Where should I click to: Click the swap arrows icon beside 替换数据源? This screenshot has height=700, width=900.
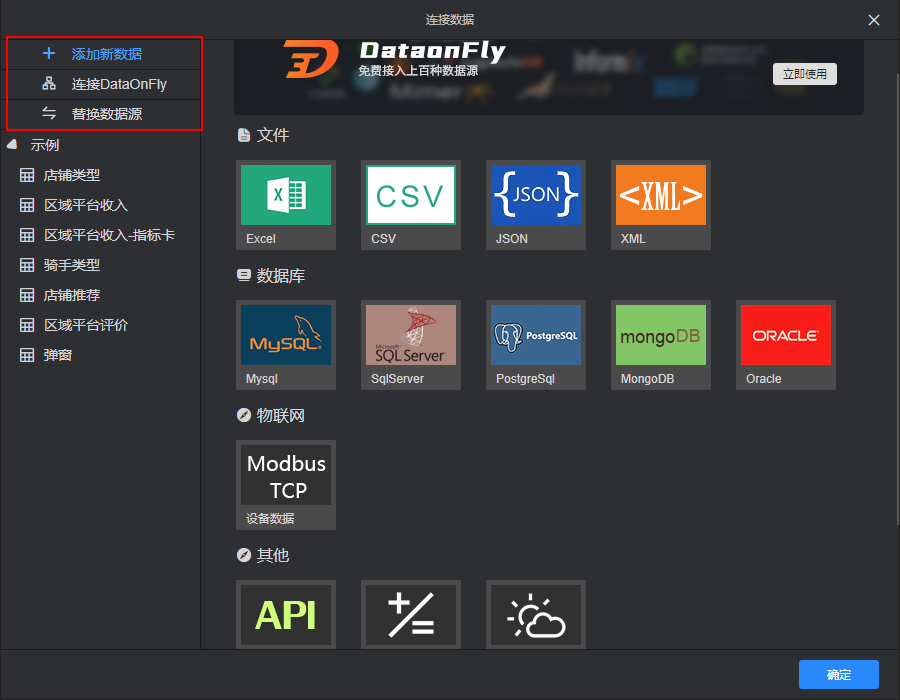coord(49,114)
